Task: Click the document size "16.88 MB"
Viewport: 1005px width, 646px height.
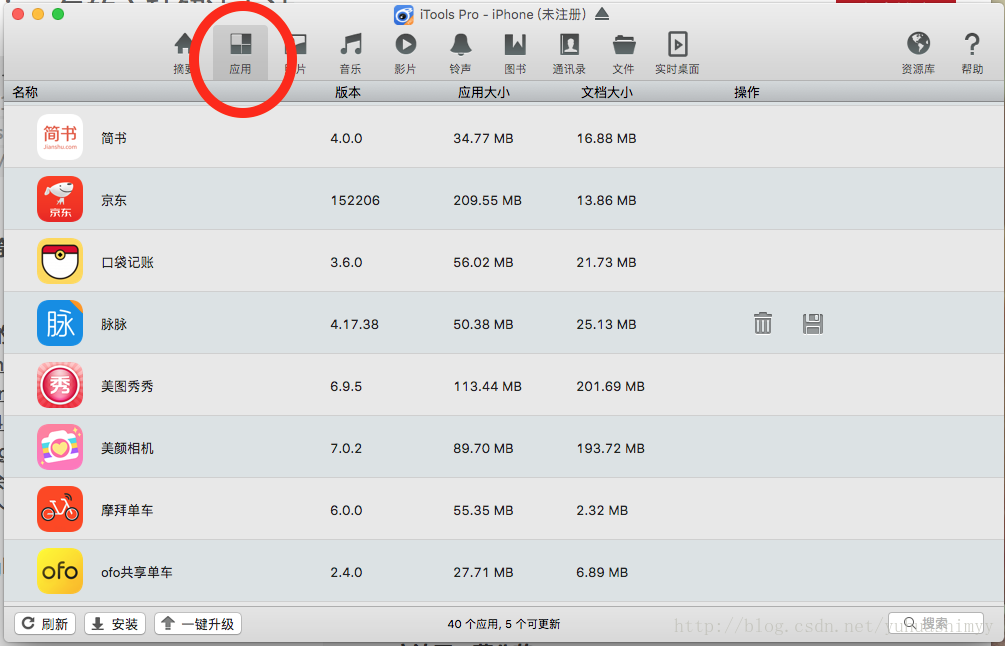Action: [606, 138]
